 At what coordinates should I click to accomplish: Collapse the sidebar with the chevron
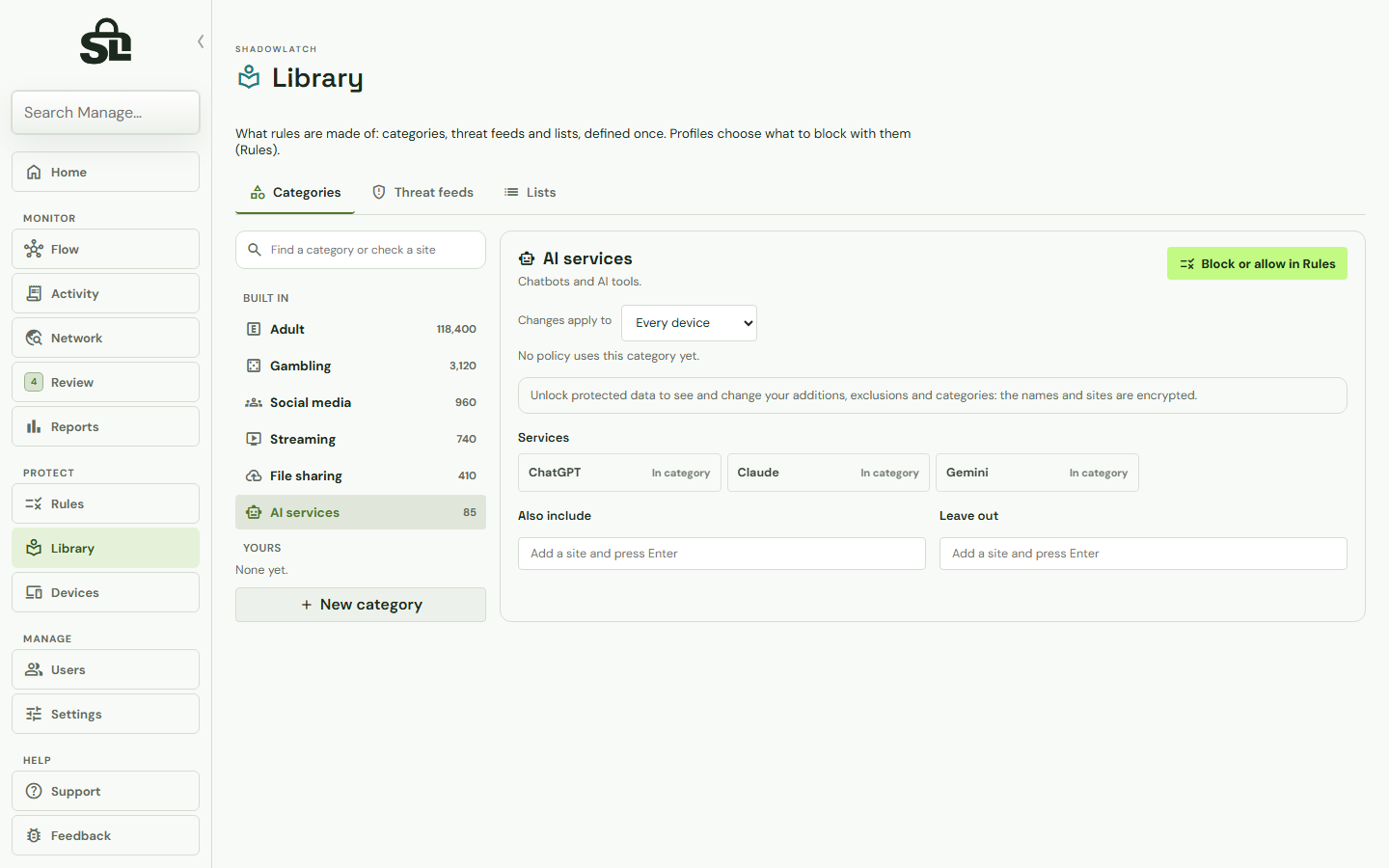pyautogui.click(x=201, y=41)
